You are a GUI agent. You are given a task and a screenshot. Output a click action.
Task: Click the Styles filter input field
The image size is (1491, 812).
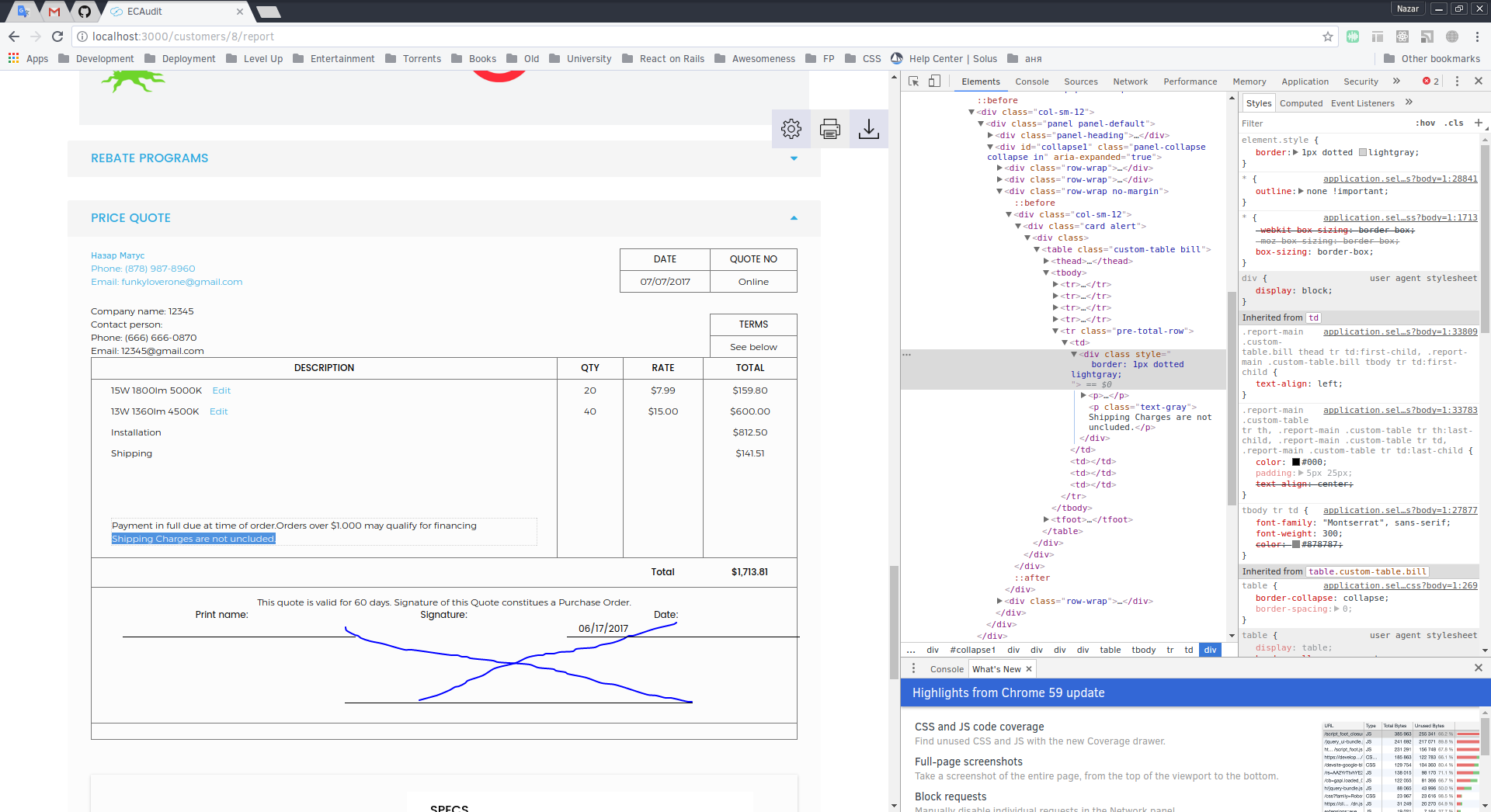1323,123
